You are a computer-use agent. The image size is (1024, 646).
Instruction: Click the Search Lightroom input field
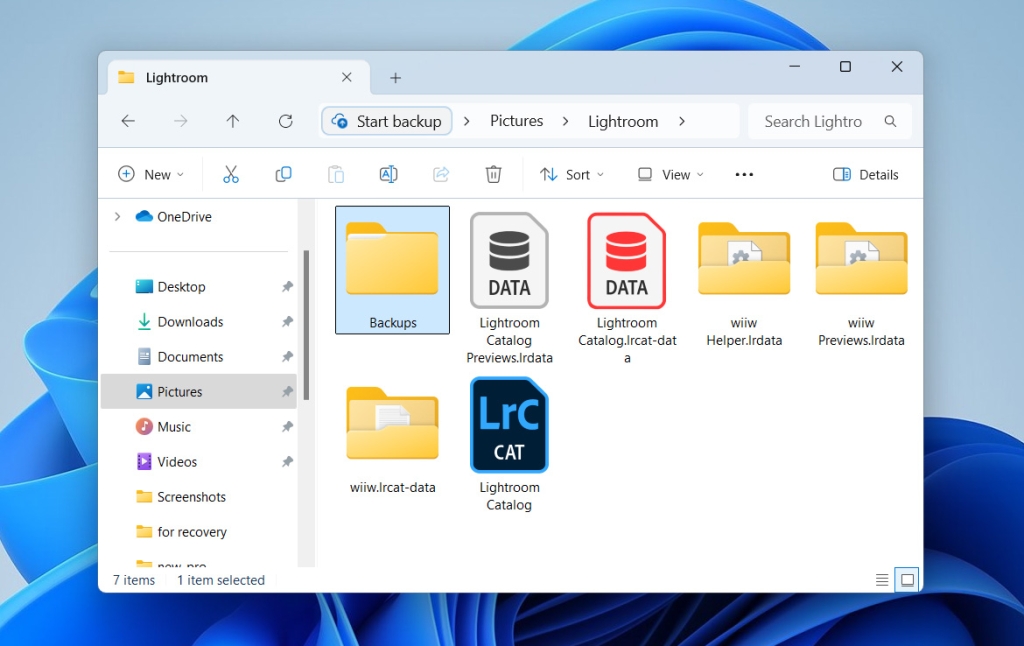818,120
